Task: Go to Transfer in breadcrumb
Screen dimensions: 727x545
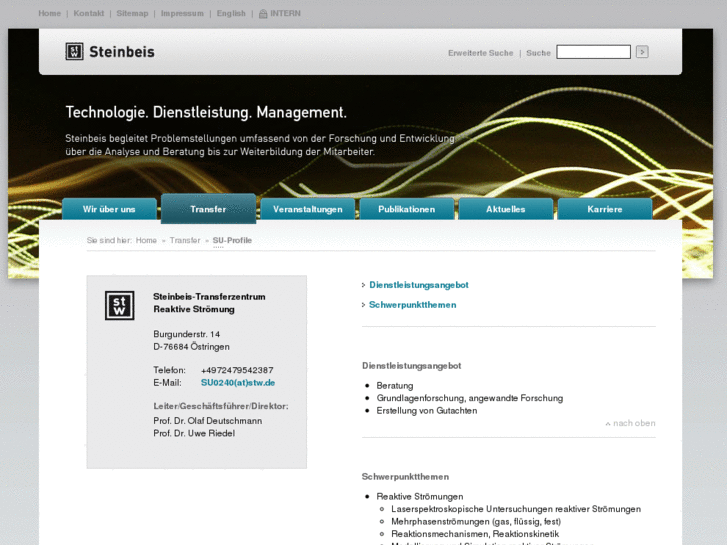Action: coord(185,240)
